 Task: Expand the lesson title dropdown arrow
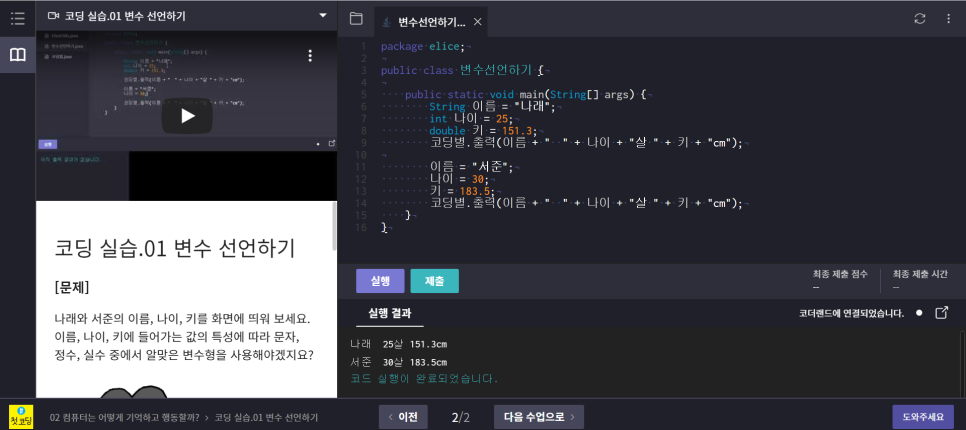click(x=323, y=16)
